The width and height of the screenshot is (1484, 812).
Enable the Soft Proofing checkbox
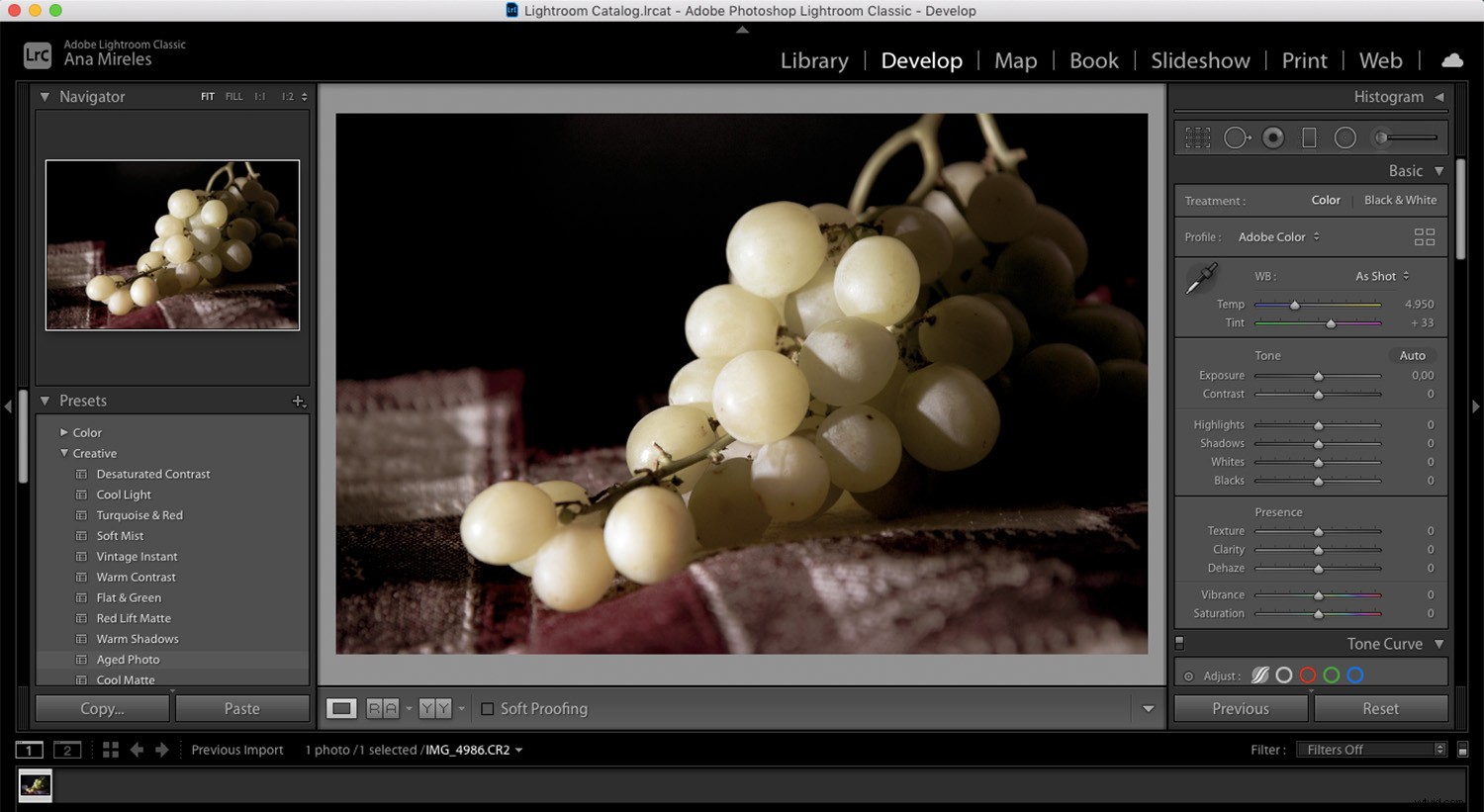tap(487, 709)
